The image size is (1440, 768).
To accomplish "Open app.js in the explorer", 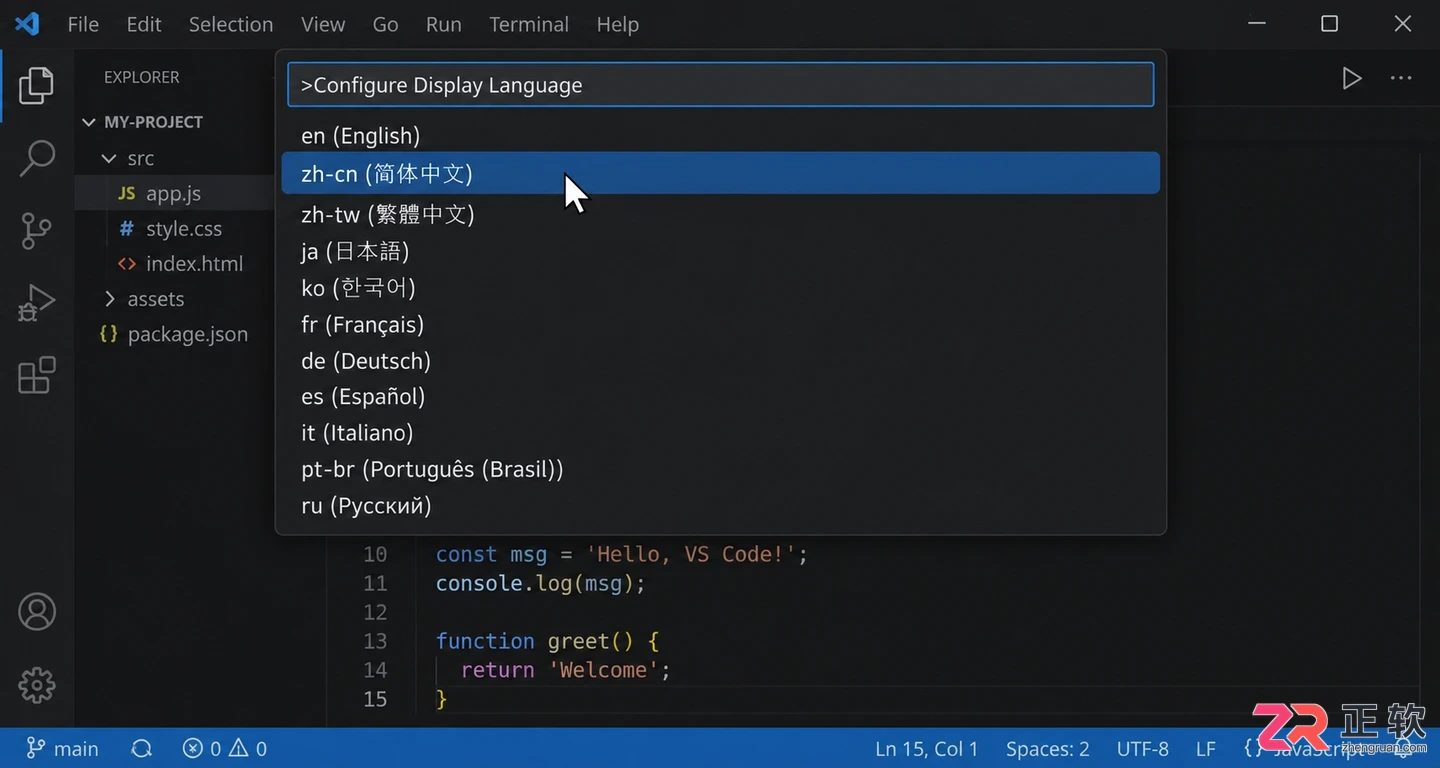I will (x=174, y=193).
